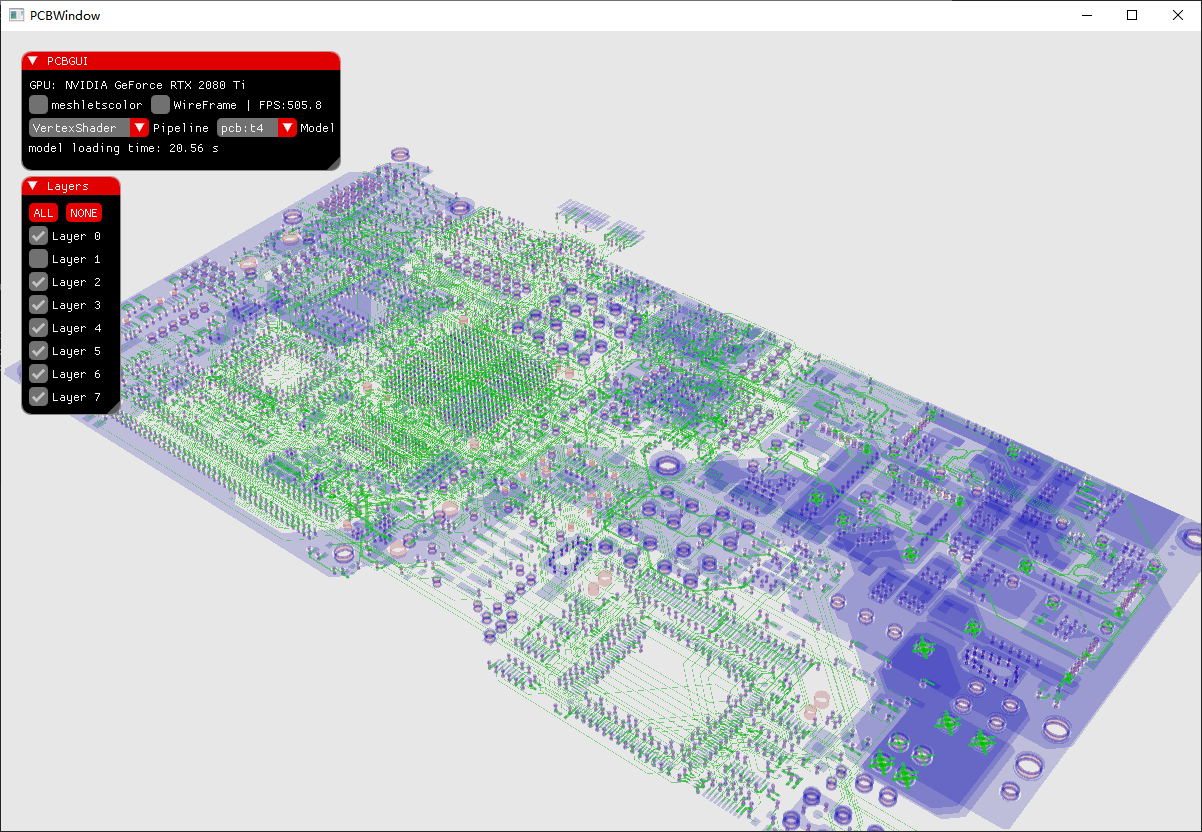The height and width of the screenshot is (832, 1202).
Task: Click the model loading time: 20.56 s text
Action: [x=123, y=148]
